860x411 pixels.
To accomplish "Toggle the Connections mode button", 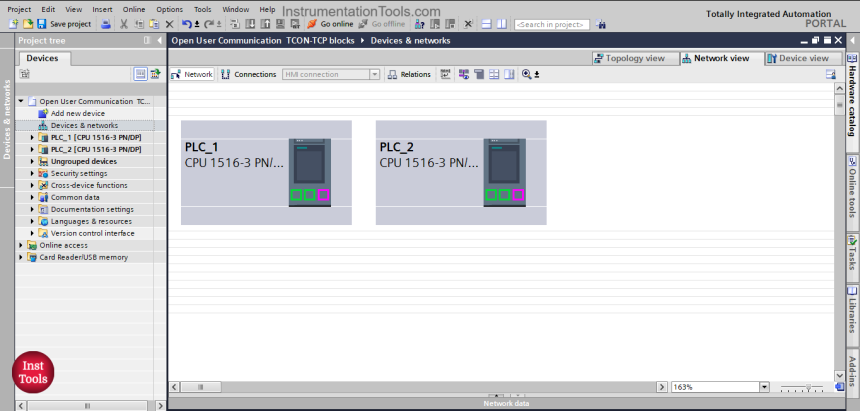I will 249,74.
